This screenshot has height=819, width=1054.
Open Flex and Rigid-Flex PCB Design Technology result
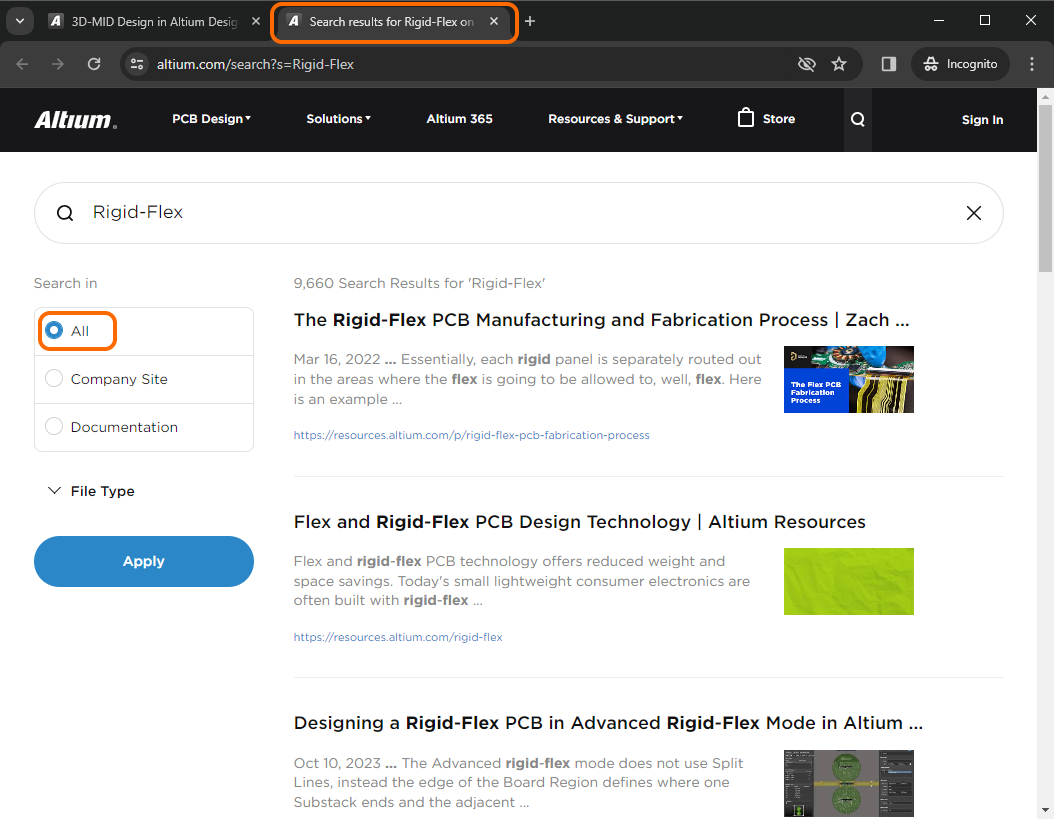coord(579,522)
